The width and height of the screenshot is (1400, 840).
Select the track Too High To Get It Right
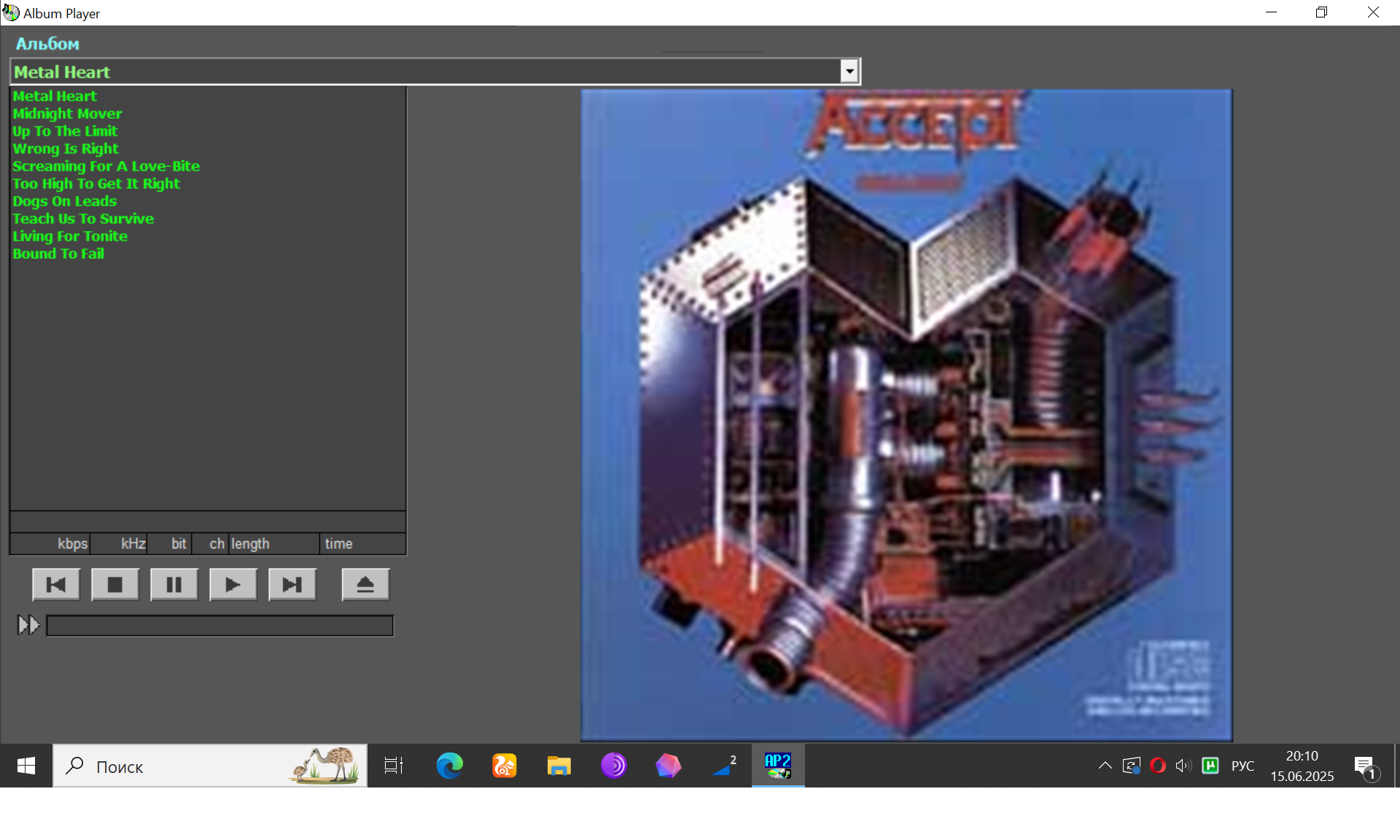(96, 184)
